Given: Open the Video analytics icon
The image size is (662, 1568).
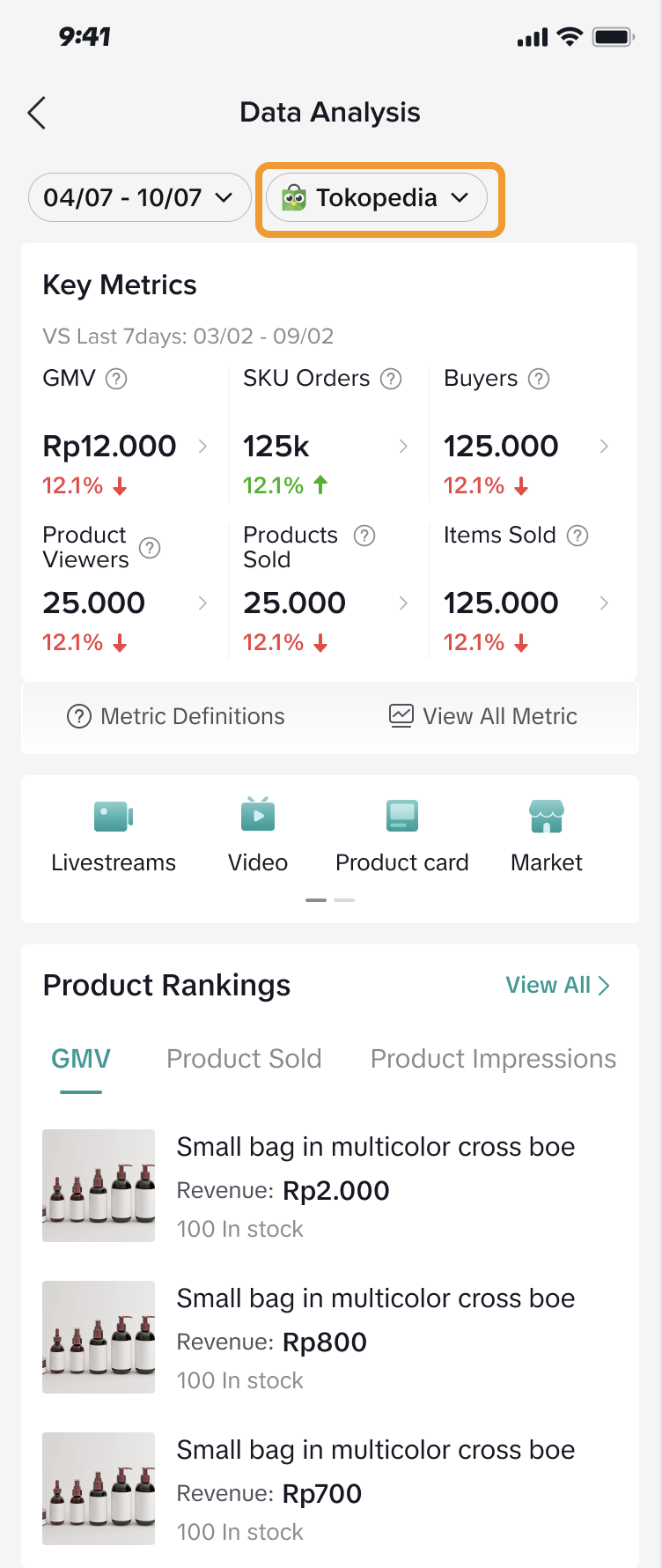Looking at the screenshot, I should coord(258,816).
